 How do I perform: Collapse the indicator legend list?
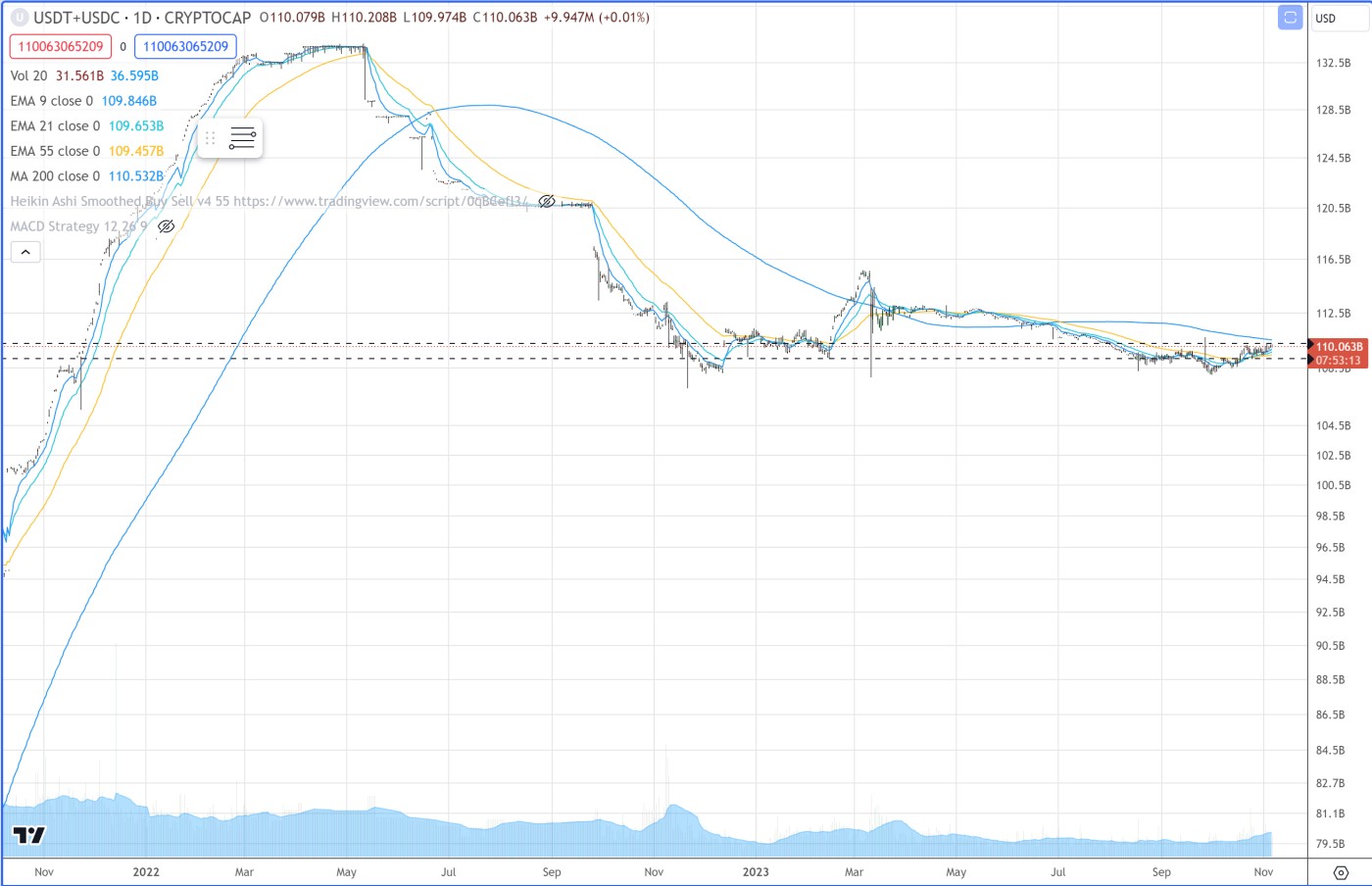pos(25,253)
